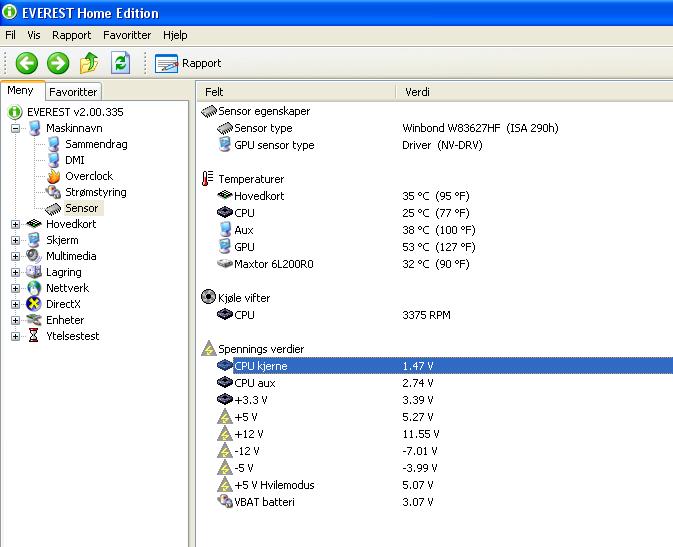The width and height of the screenshot is (673, 547).
Task: Select the +5 V voltage row
Action: tap(435, 417)
